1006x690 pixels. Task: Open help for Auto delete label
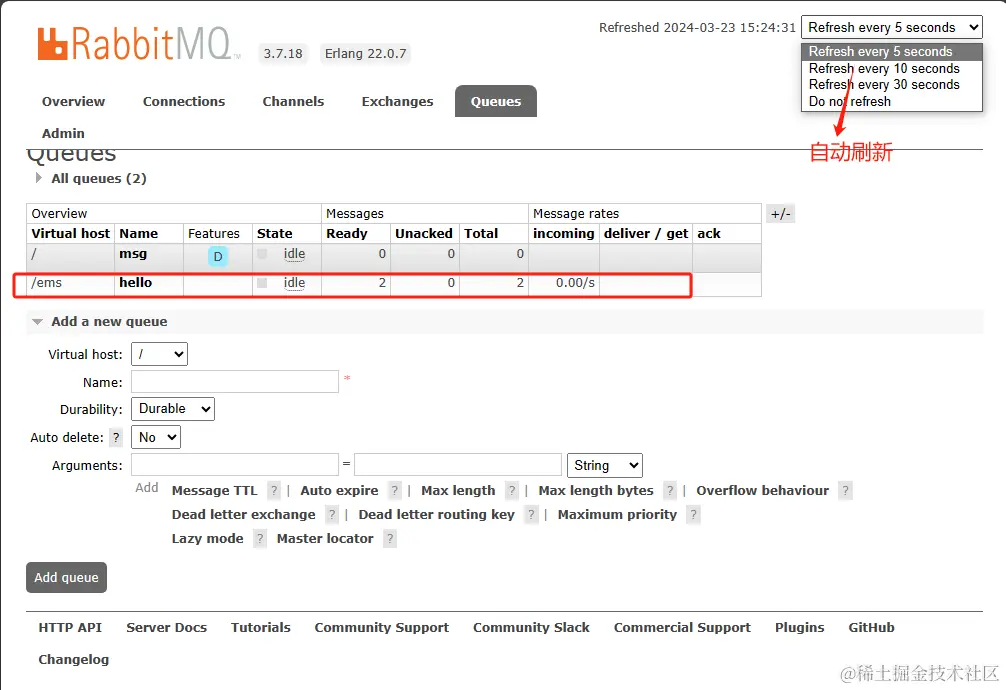[x=116, y=438]
